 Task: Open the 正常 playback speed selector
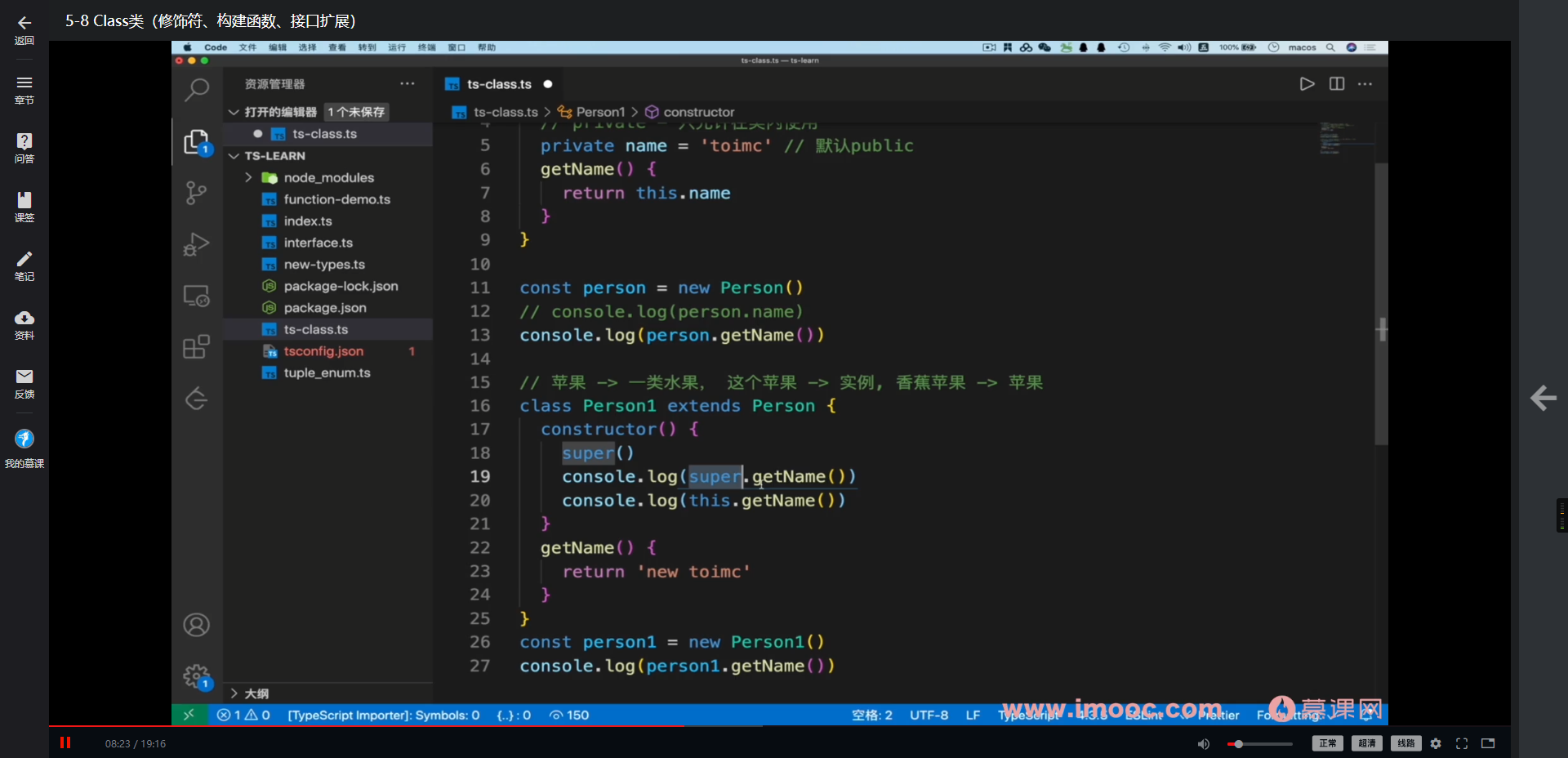[1328, 743]
